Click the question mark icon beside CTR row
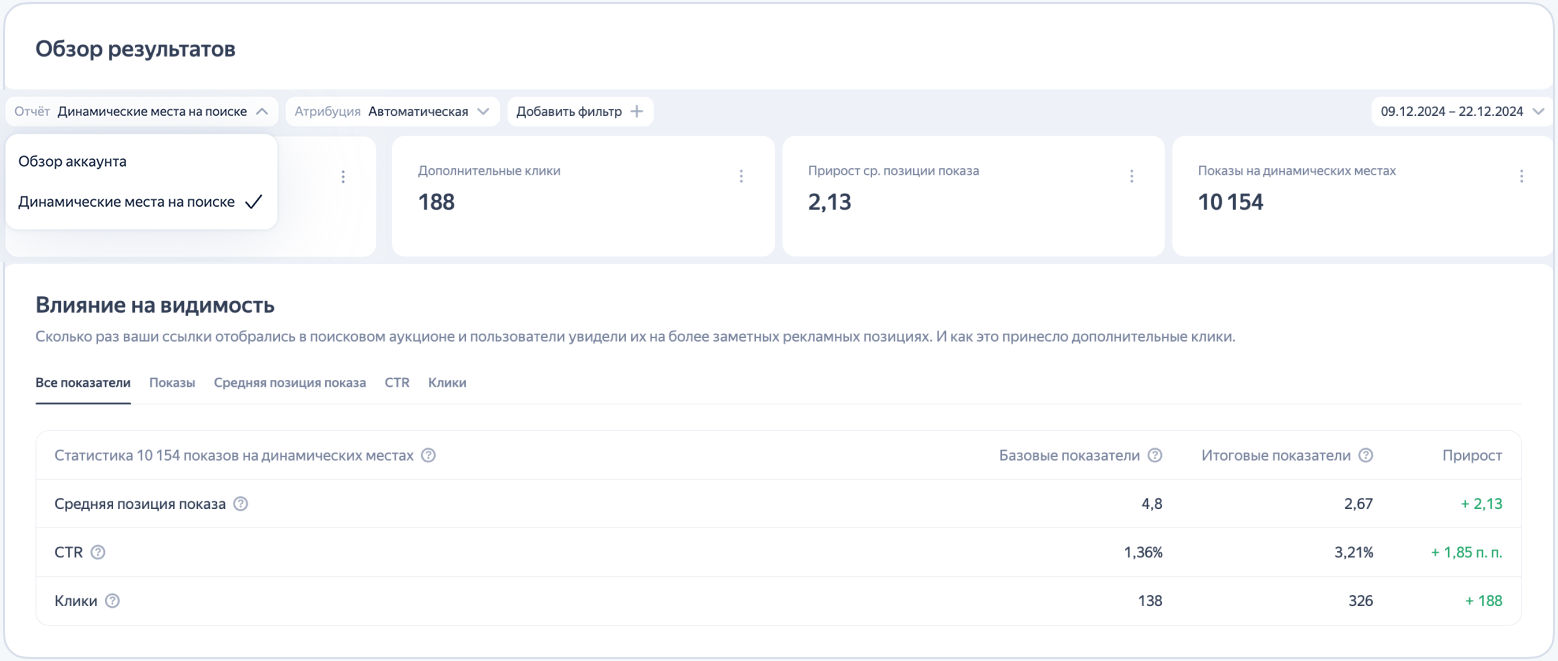Viewport: 1558px width, 661px height. [x=98, y=552]
